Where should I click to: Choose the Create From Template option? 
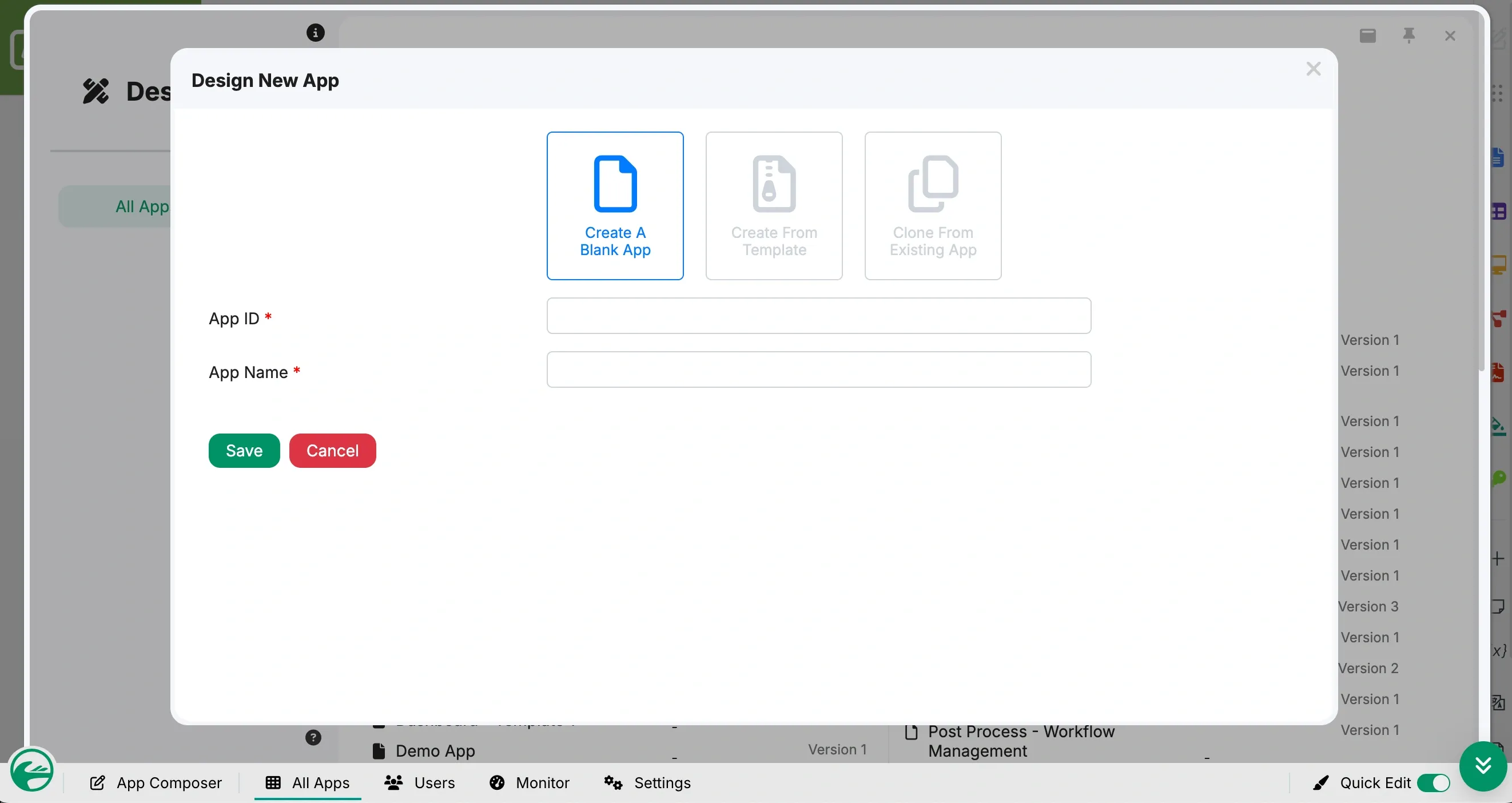[x=774, y=205]
